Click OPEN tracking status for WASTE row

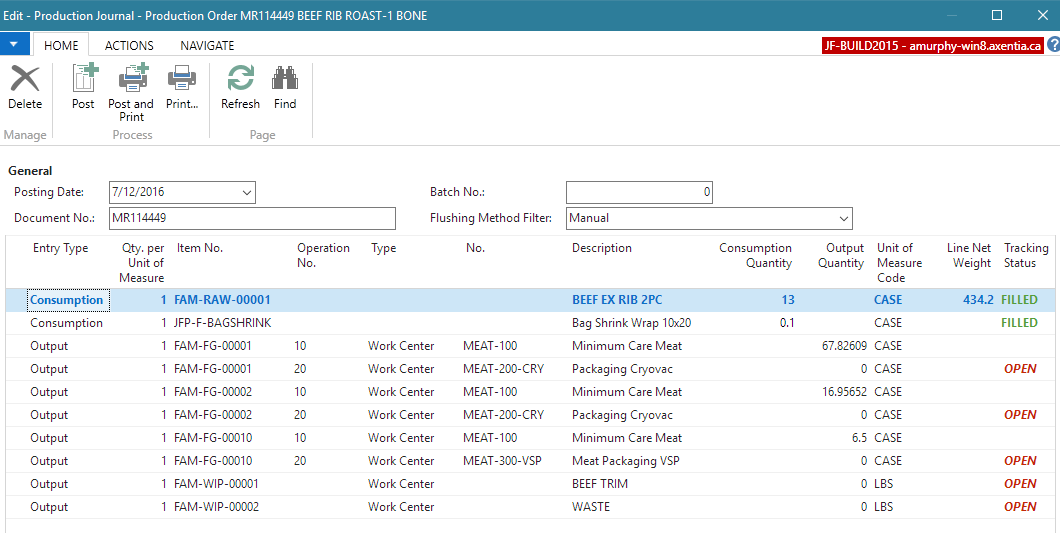(1020, 507)
